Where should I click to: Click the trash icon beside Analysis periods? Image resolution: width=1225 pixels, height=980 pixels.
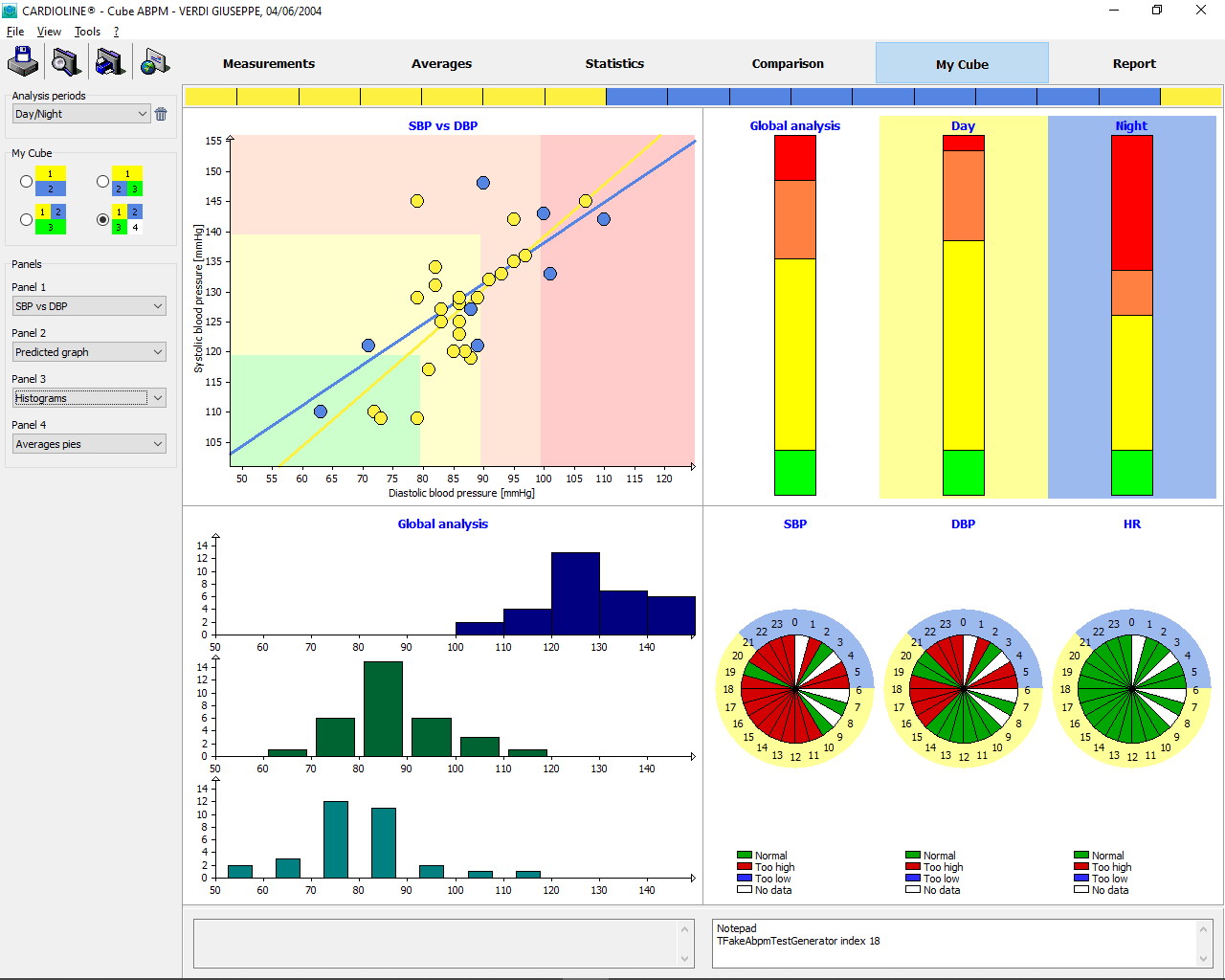(x=161, y=114)
